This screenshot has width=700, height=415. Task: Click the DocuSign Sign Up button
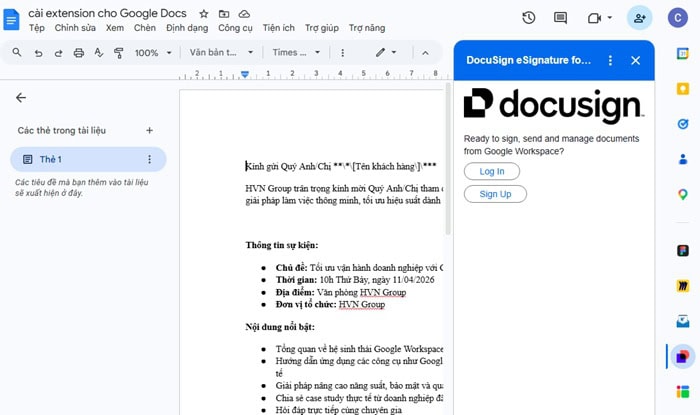click(x=495, y=194)
